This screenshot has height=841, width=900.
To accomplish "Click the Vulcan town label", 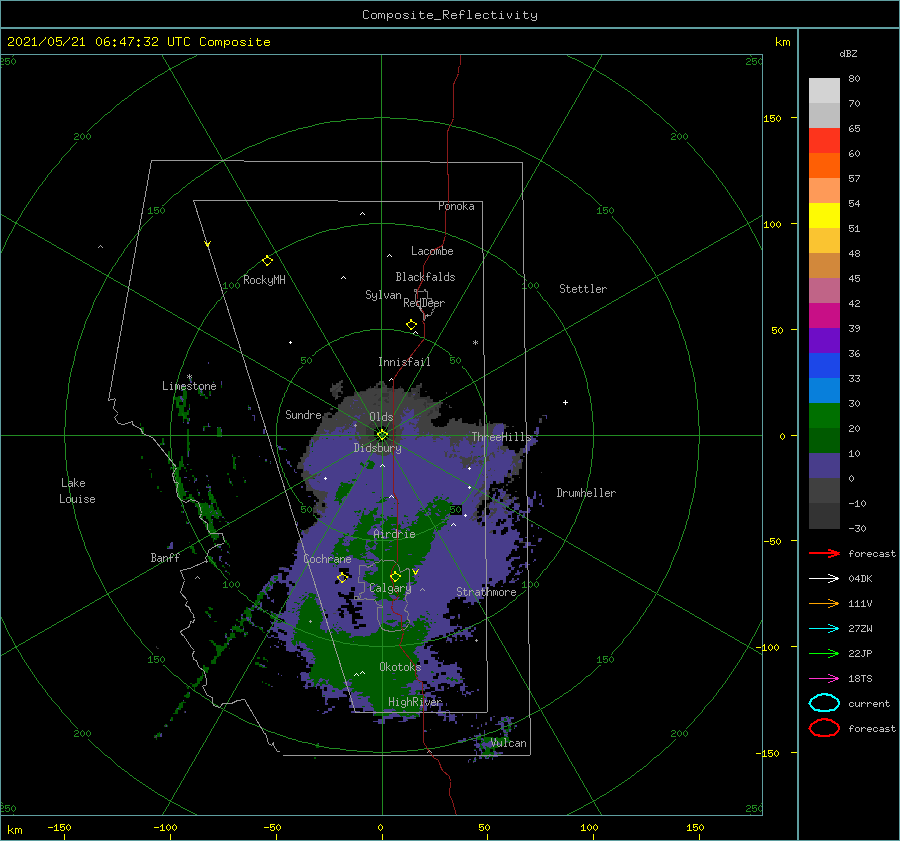I will tap(508, 743).
